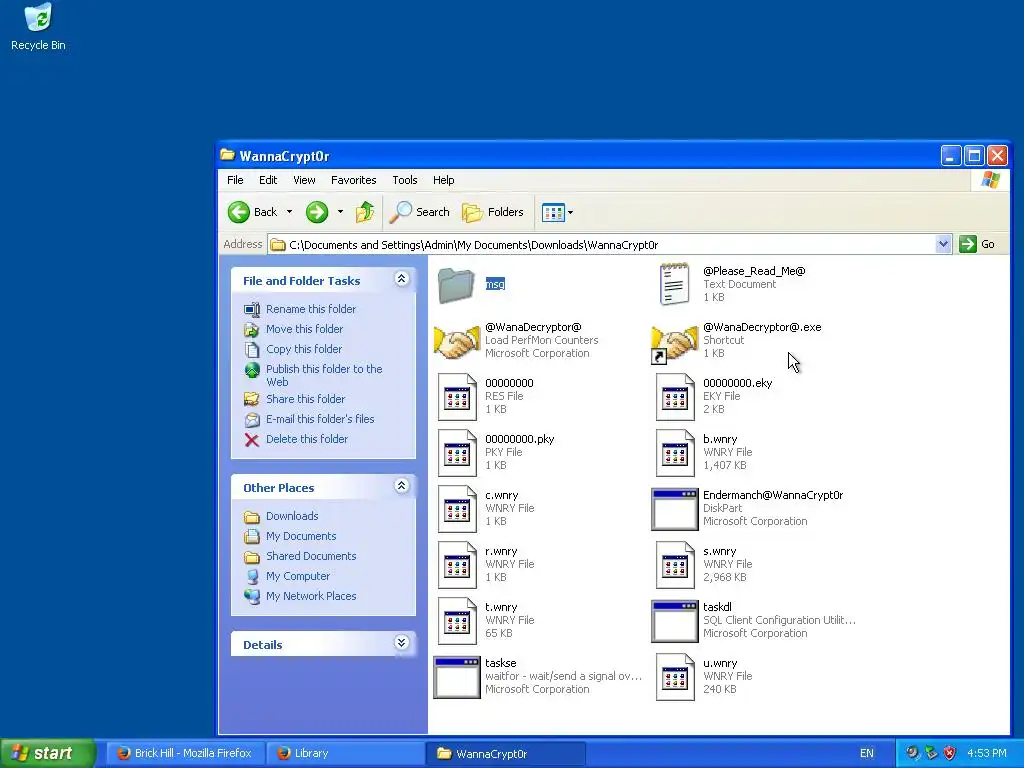Select the 00000000.pky file icon
1024x768 pixels.
coord(456,453)
